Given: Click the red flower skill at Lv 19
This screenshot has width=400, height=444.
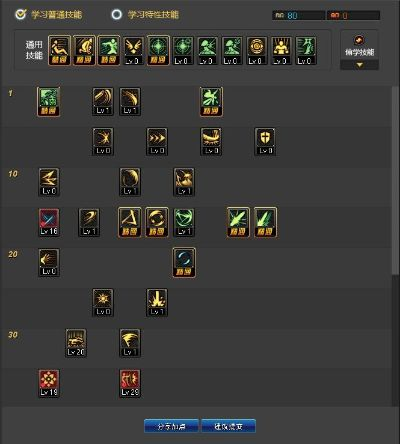Looking at the screenshot, I should [49, 383].
